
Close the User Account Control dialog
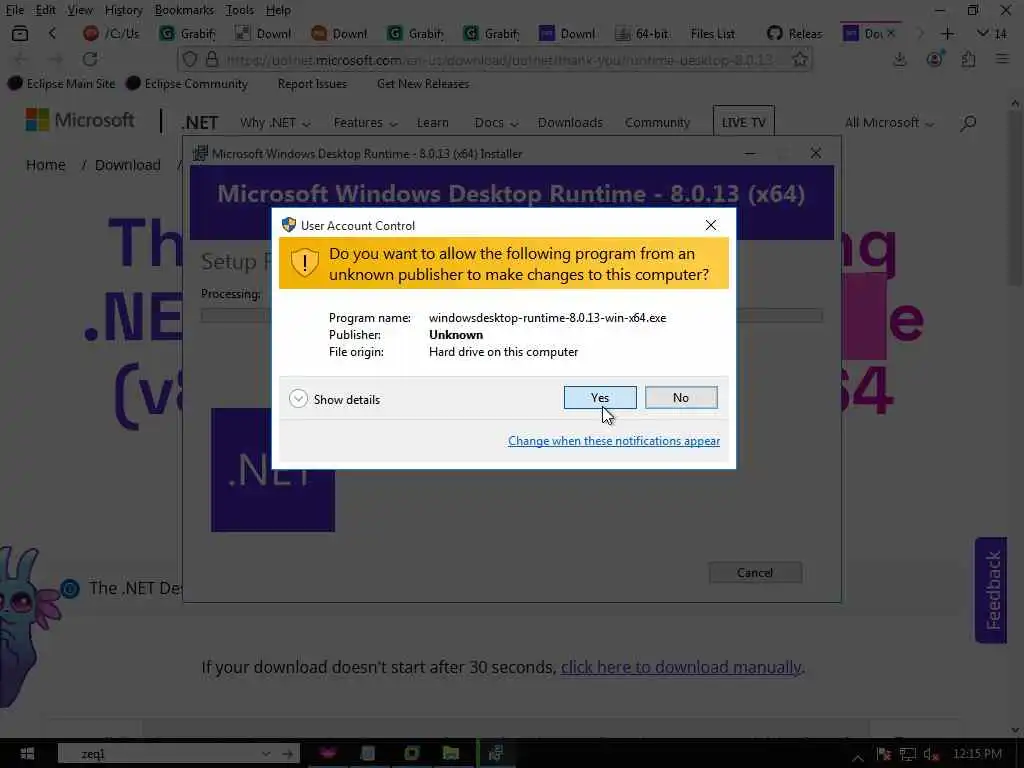point(711,225)
